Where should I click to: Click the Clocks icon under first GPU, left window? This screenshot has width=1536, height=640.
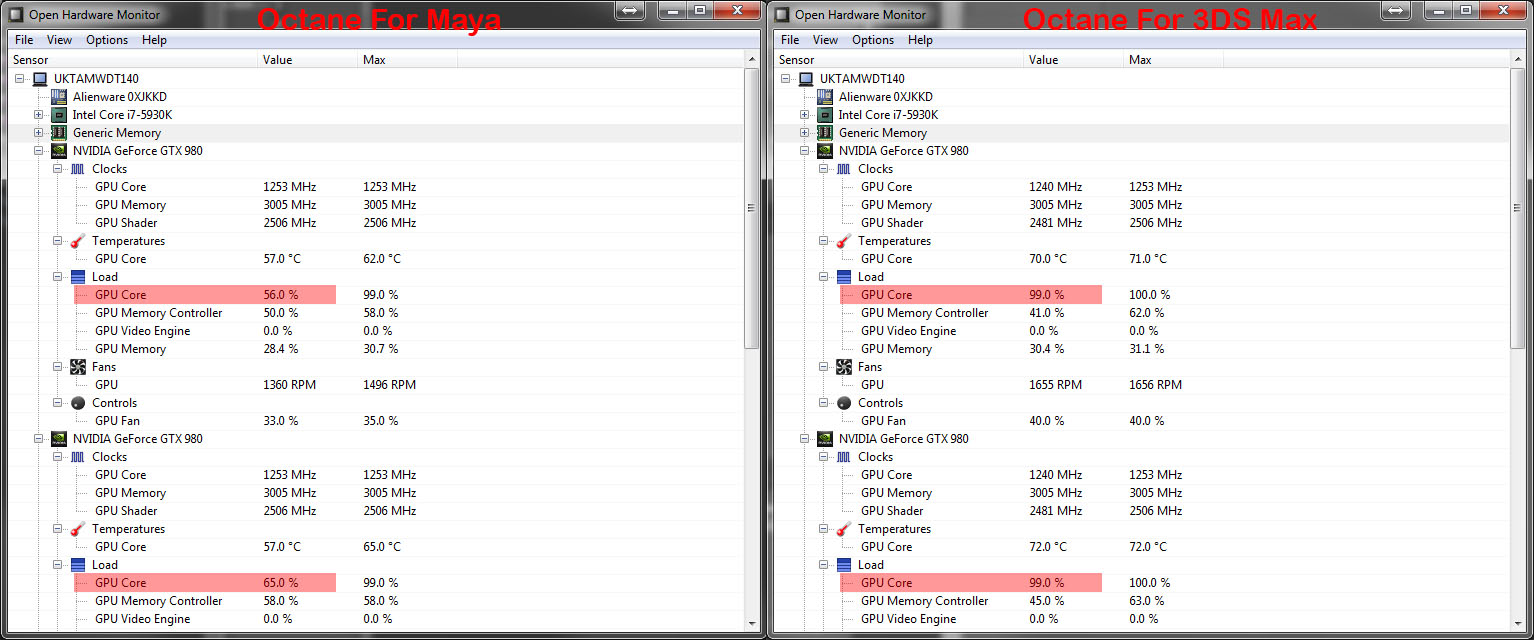click(78, 169)
